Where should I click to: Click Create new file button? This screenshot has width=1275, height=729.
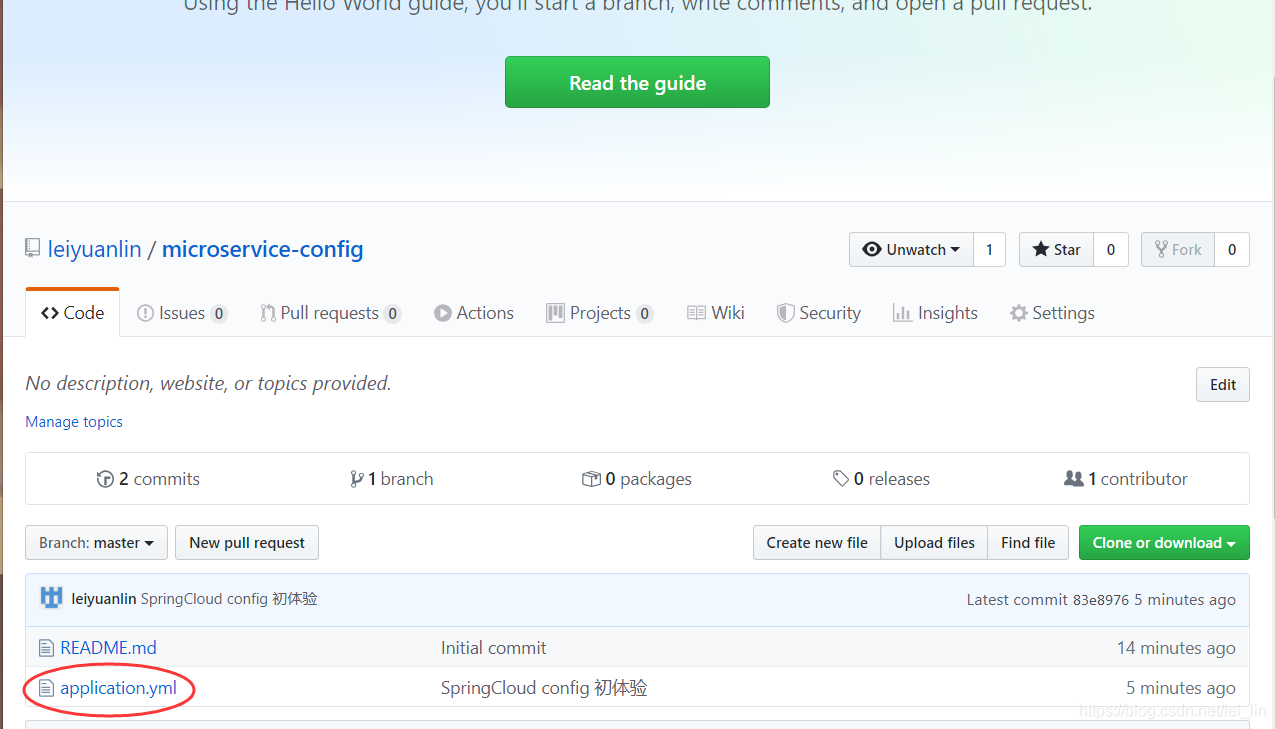(817, 543)
